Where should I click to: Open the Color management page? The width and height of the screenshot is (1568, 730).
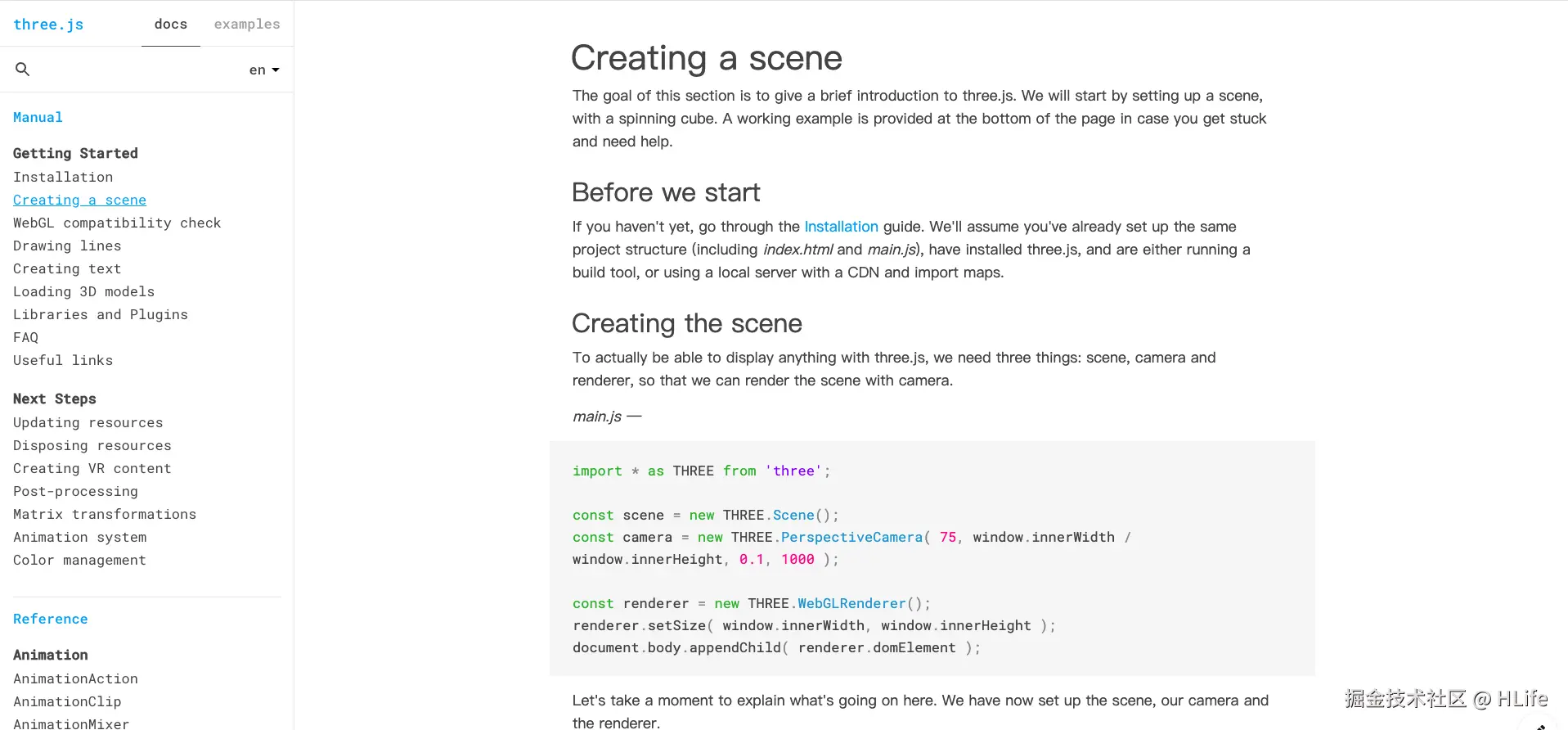[79, 561]
